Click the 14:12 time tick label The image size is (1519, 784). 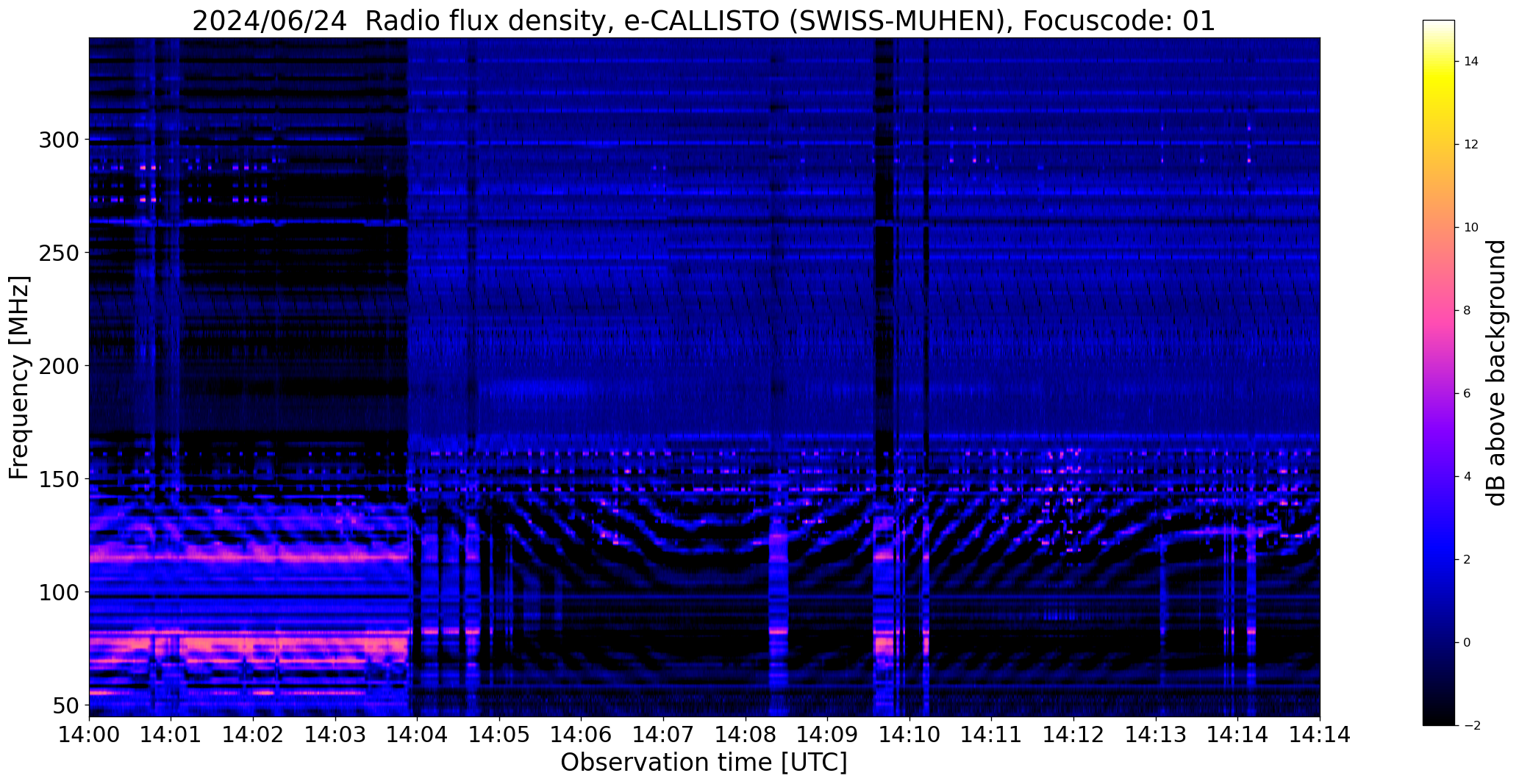click(1074, 734)
